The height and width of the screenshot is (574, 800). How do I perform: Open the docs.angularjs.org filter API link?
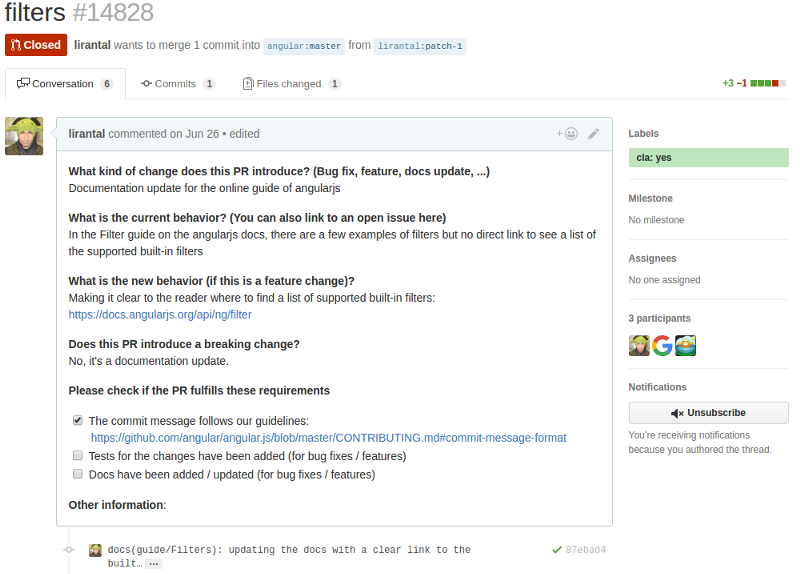pyautogui.click(x=160, y=314)
